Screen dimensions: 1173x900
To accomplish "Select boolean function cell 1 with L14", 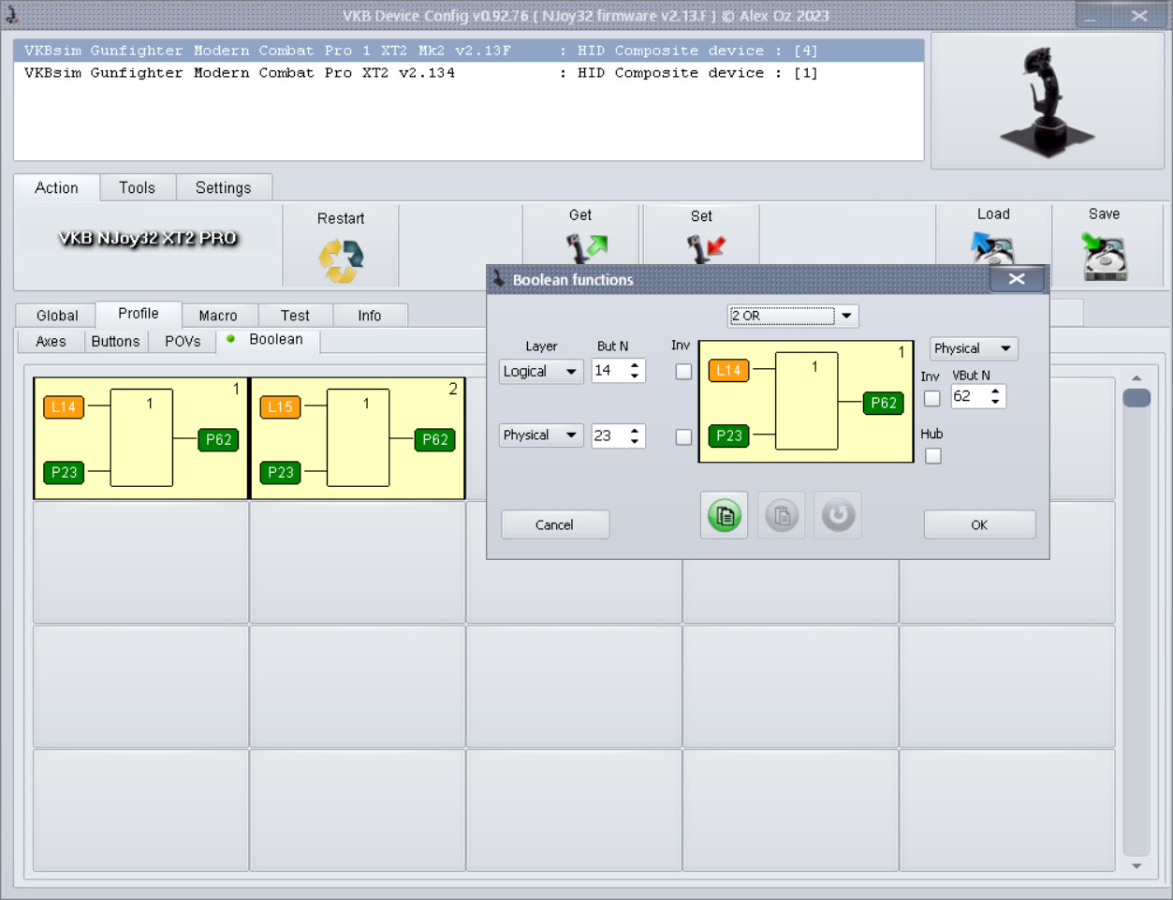I will 141,438.
